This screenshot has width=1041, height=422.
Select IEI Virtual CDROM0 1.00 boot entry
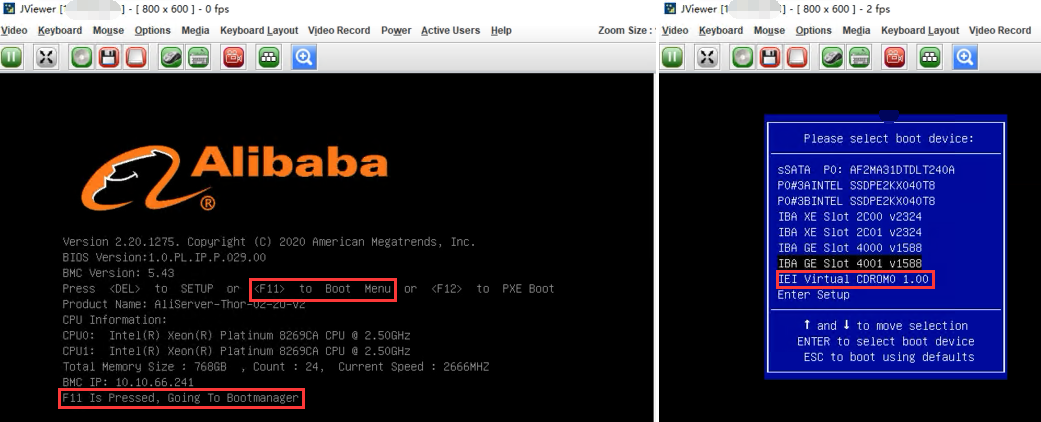coord(853,279)
